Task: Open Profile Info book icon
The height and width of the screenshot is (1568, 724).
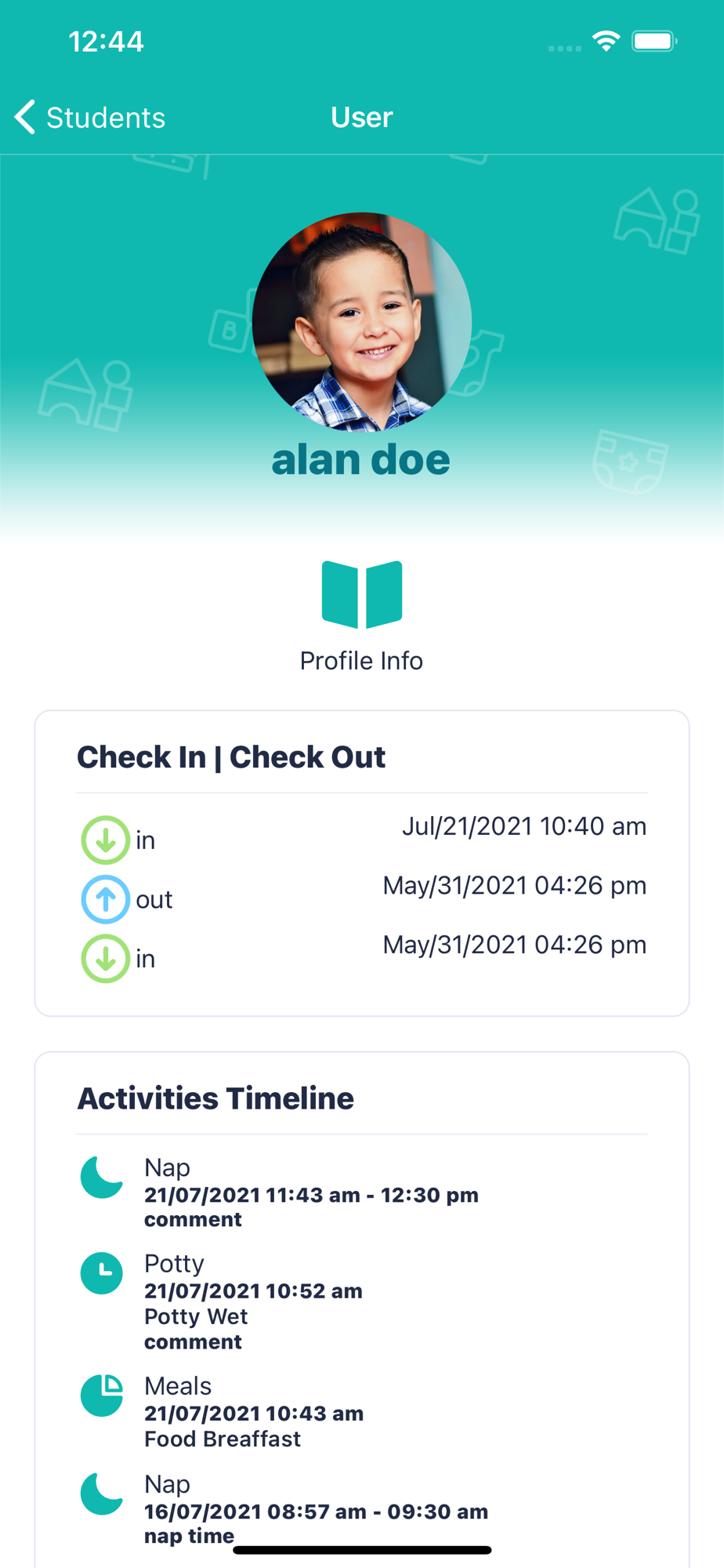Action: click(x=362, y=594)
